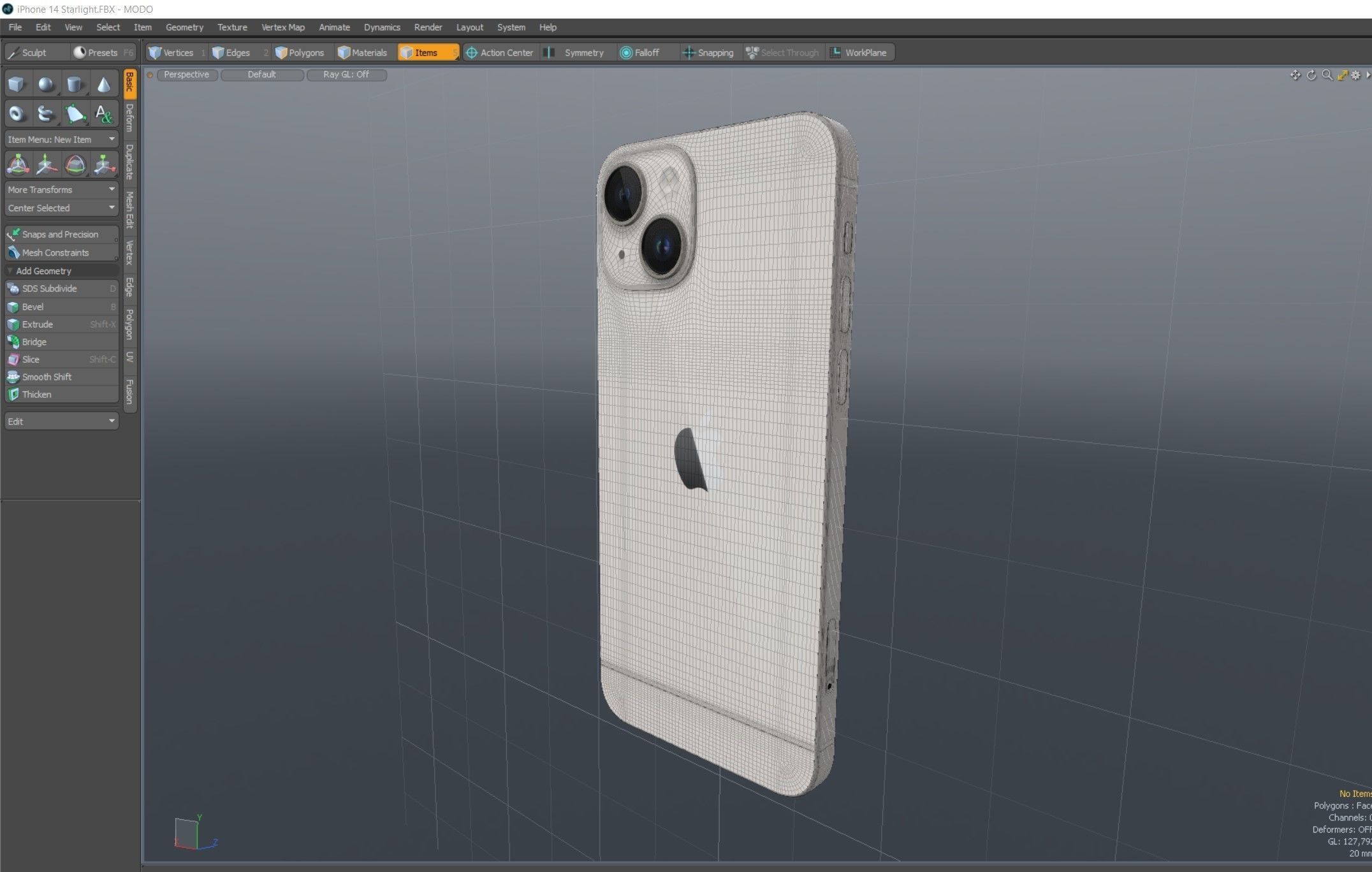Click the Ray GL: Off button

pyautogui.click(x=346, y=75)
